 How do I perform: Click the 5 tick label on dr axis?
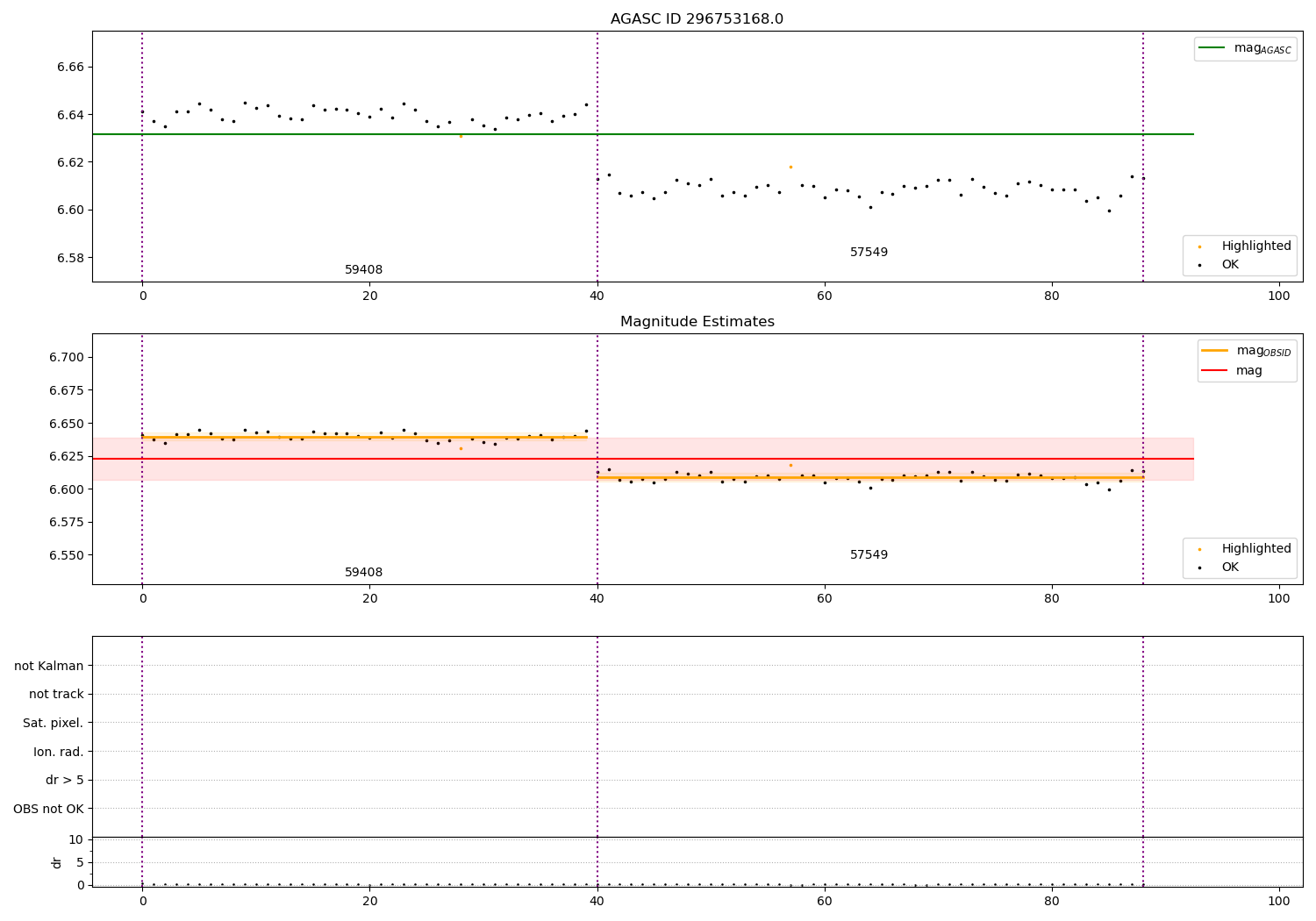tap(81, 863)
